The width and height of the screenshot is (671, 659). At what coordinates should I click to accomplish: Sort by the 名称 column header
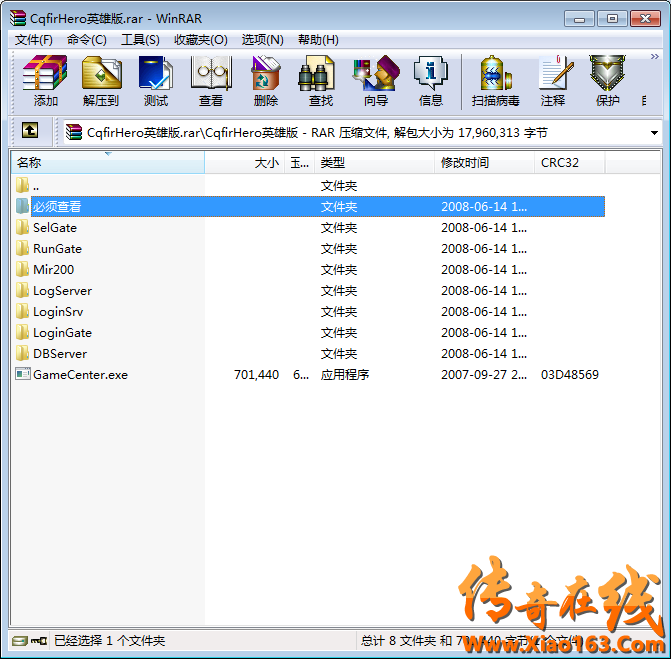[107, 163]
